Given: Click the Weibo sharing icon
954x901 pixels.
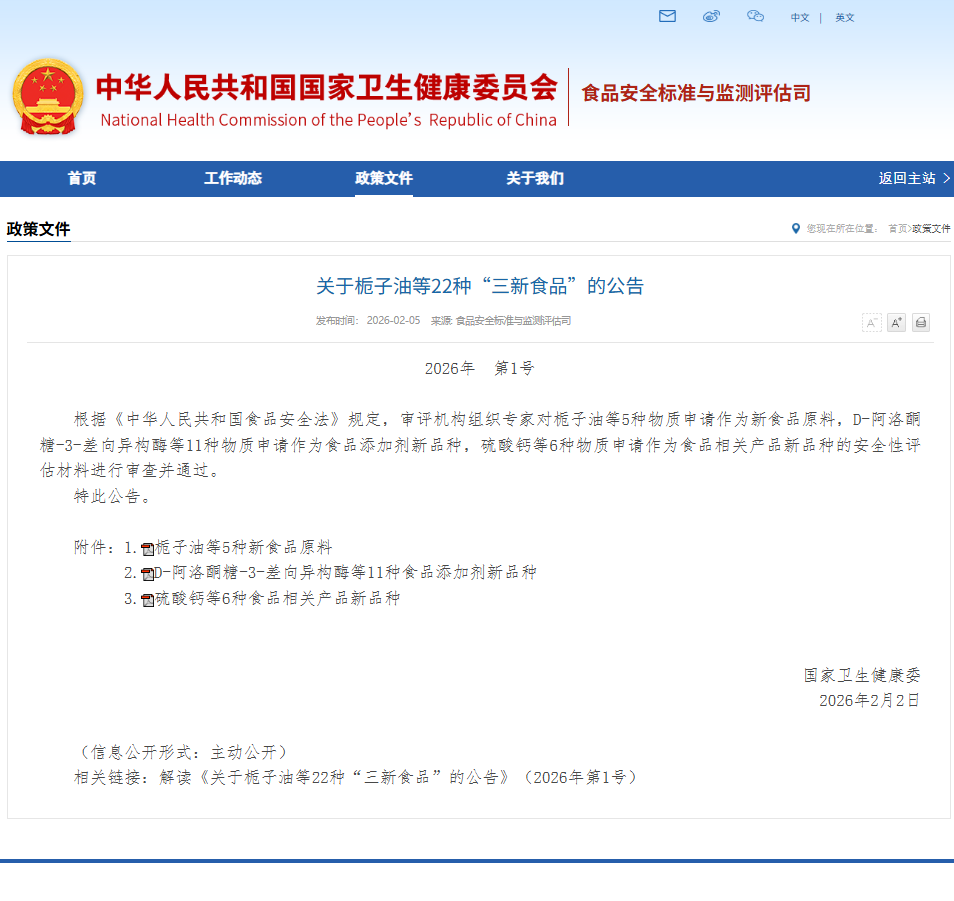Looking at the screenshot, I should pos(711,17).
